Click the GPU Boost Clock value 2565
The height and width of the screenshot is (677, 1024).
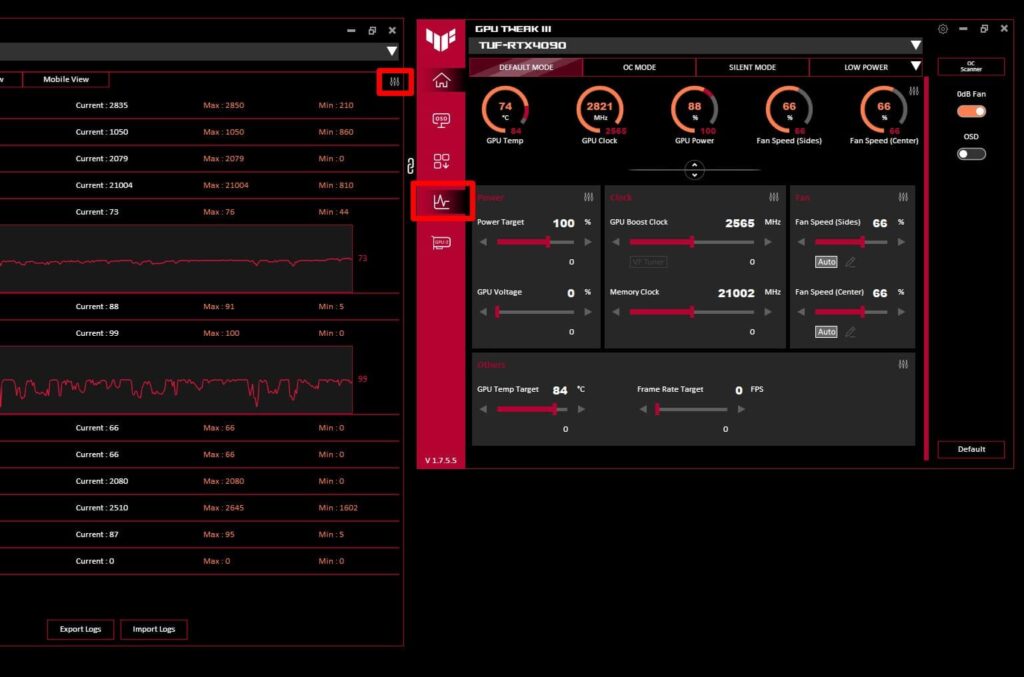tap(739, 223)
